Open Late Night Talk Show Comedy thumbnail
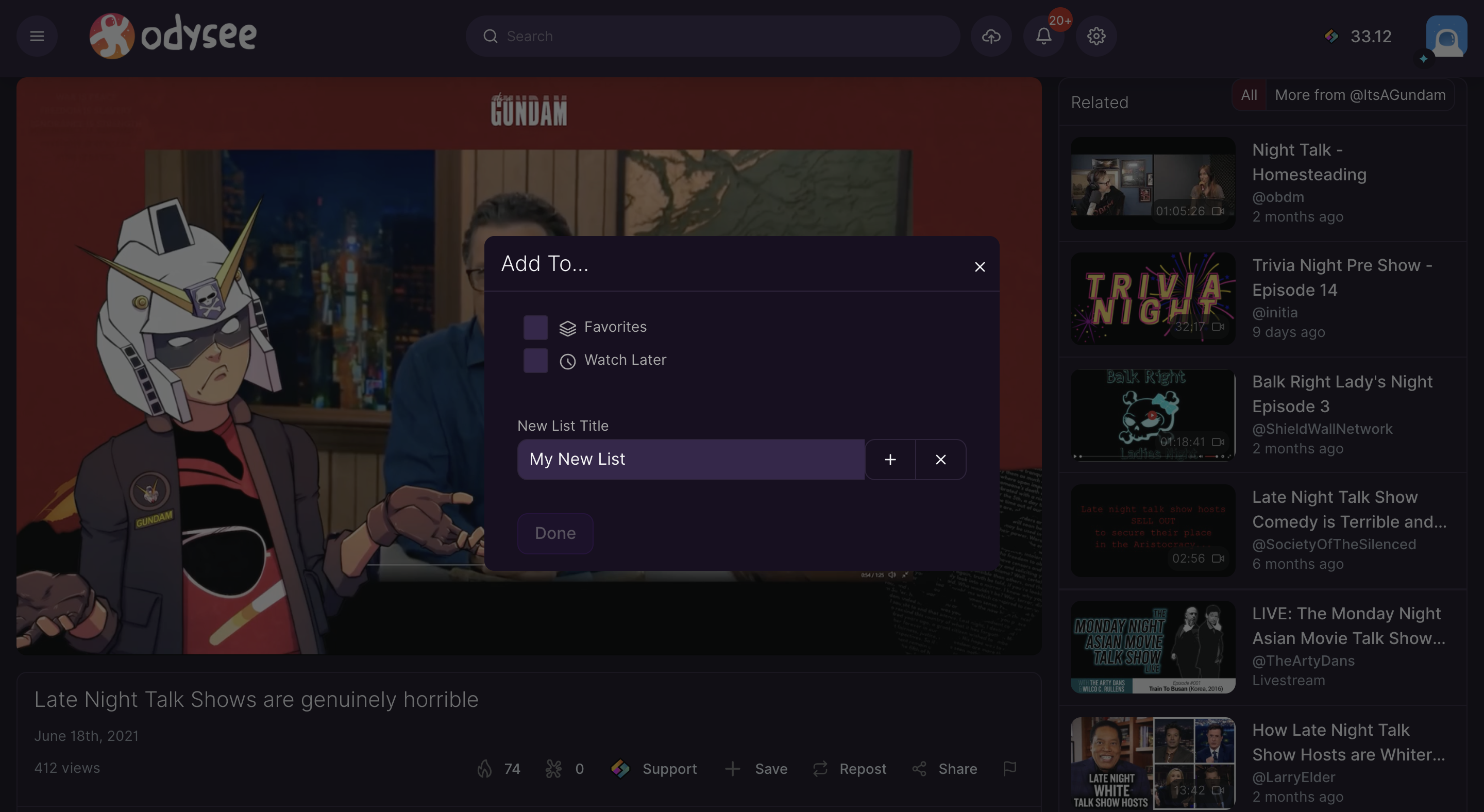This screenshot has width=1484, height=812. (1153, 530)
